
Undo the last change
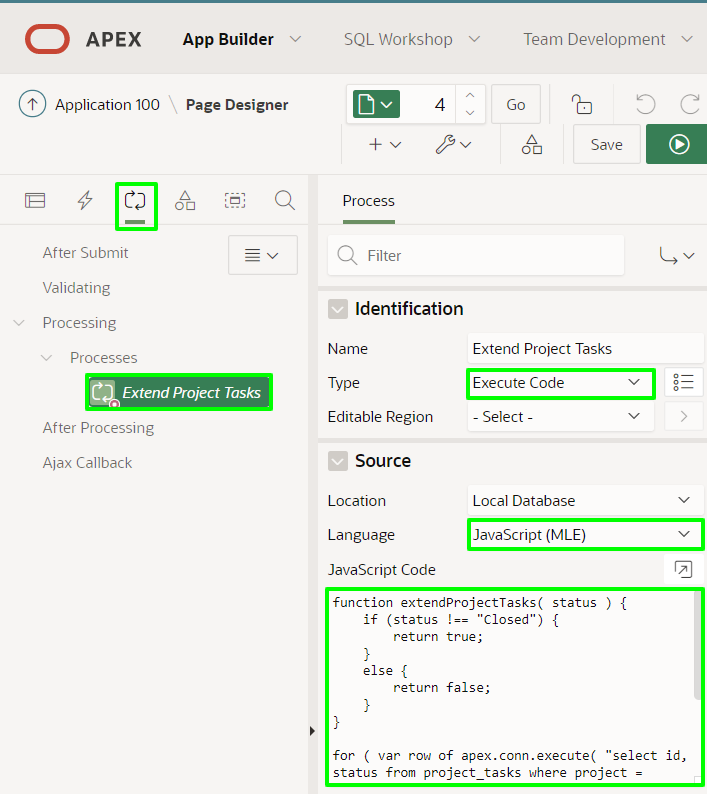pyautogui.click(x=645, y=104)
